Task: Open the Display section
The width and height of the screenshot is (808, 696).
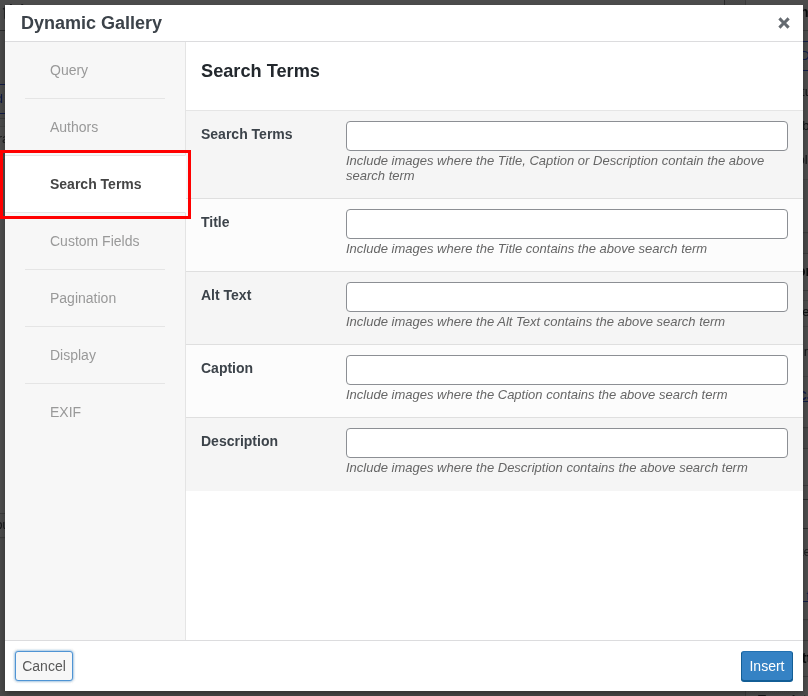Action: pos(75,355)
